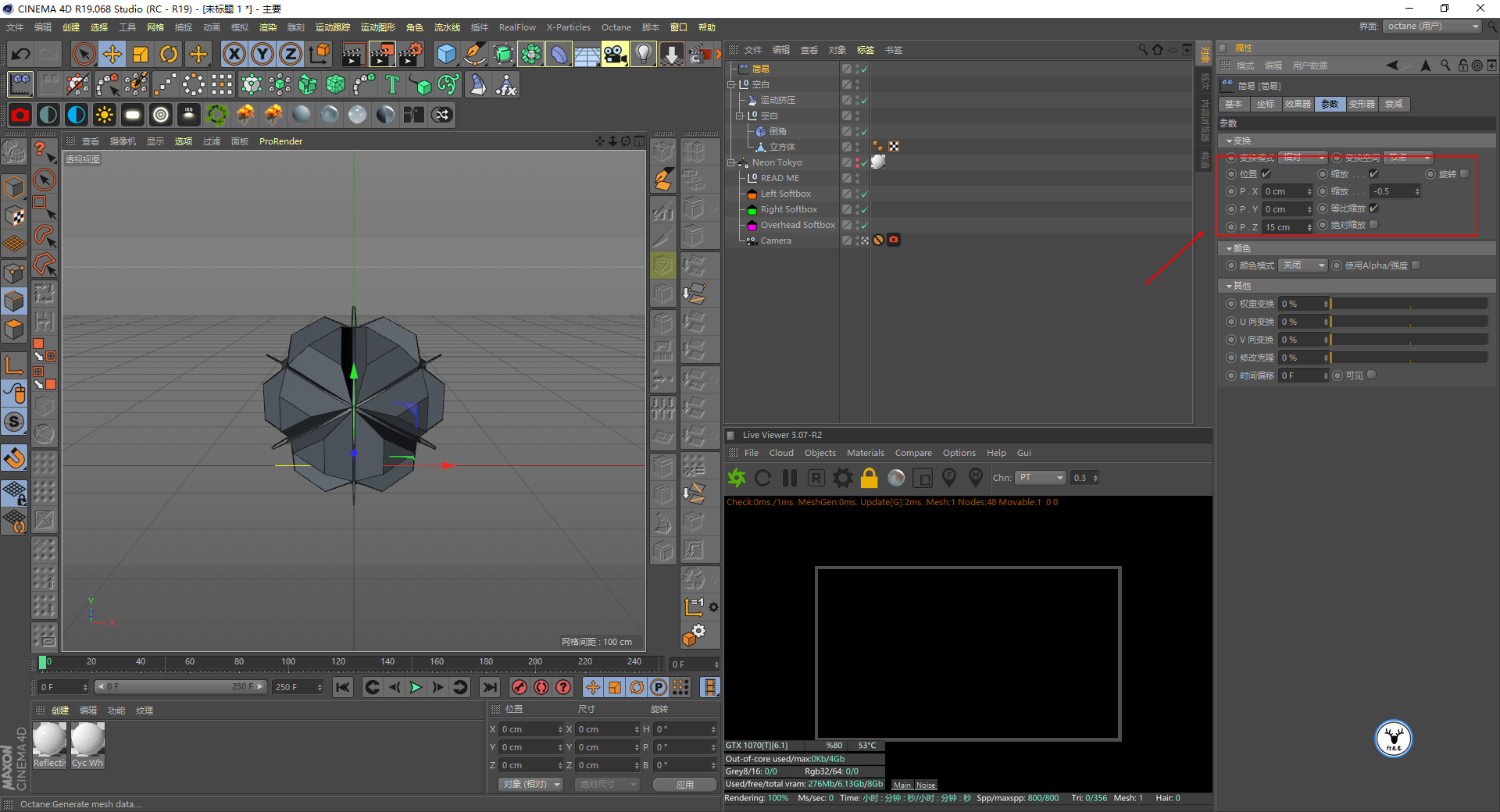Click the magnet snap icon in left sidebar
The image size is (1500, 812).
pyautogui.click(x=14, y=458)
